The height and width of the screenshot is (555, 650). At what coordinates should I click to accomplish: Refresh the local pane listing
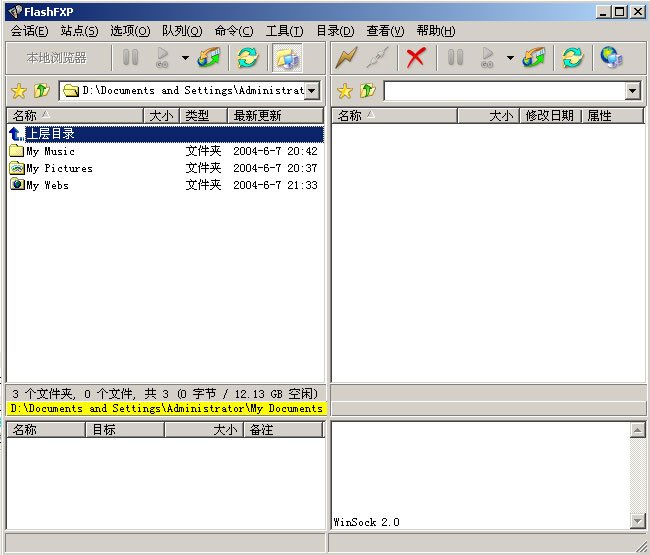(247, 57)
